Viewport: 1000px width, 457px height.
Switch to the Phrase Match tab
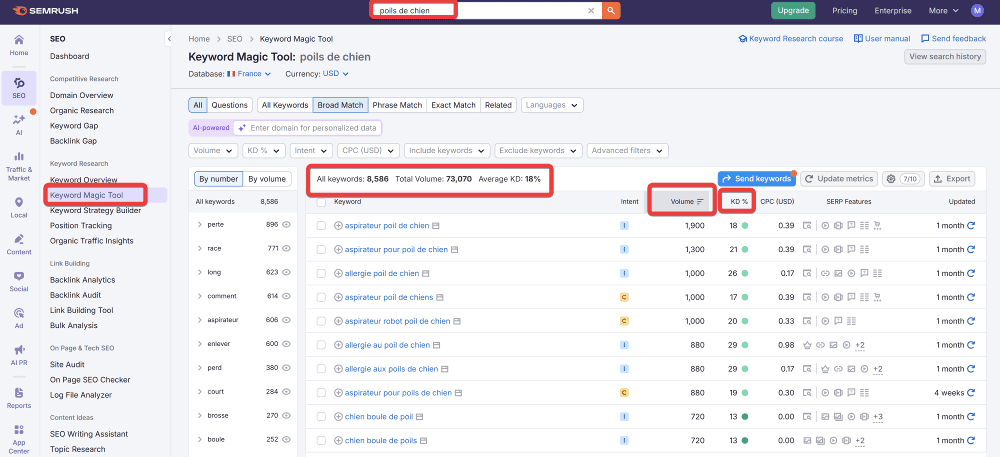397,105
